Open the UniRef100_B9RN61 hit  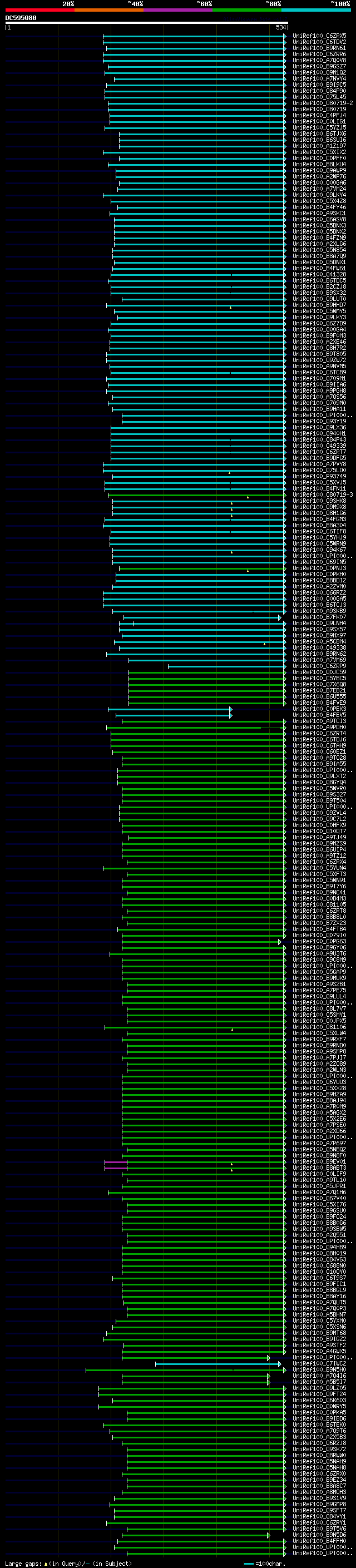pyautogui.click(x=319, y=48)
